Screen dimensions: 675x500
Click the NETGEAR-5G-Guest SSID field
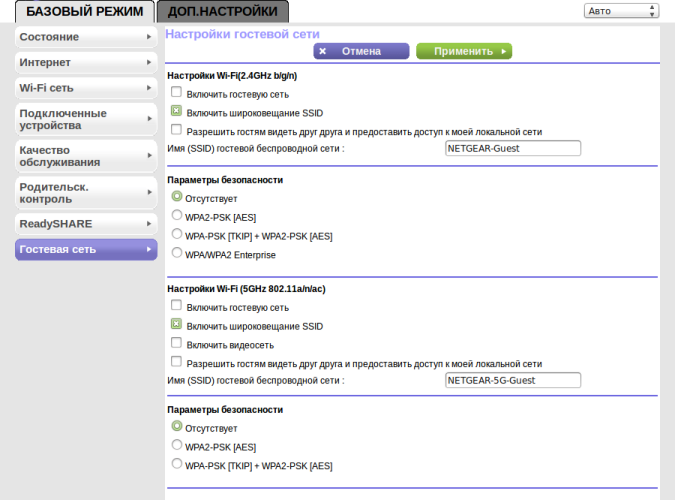pos(513,380)
